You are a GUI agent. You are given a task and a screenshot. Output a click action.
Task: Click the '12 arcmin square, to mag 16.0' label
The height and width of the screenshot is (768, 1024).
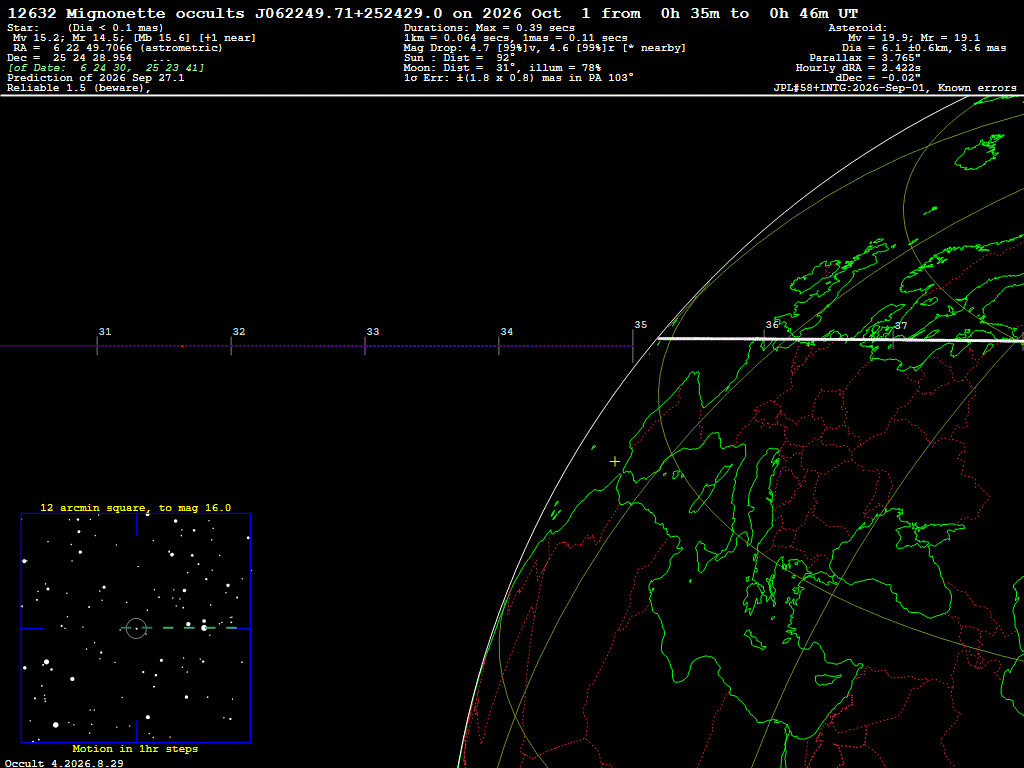(136, 507)
